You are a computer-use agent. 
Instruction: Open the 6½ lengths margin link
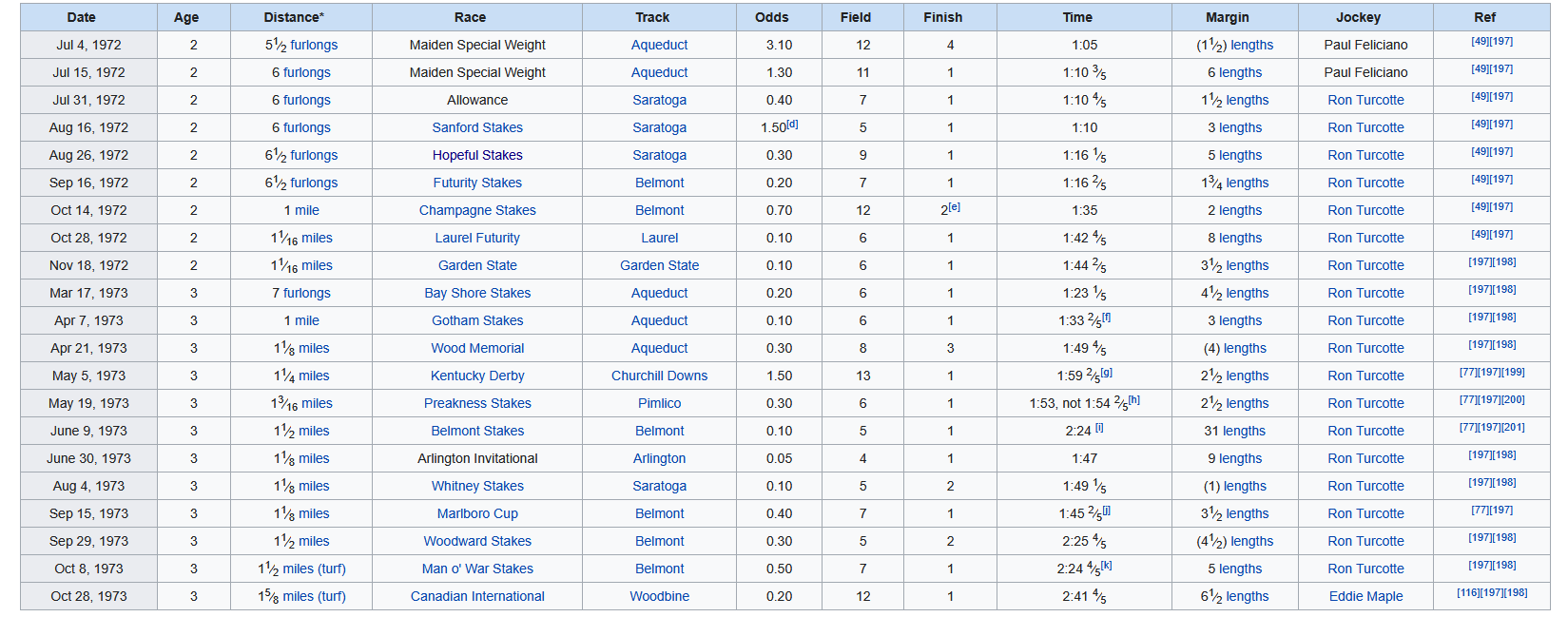1247,596
